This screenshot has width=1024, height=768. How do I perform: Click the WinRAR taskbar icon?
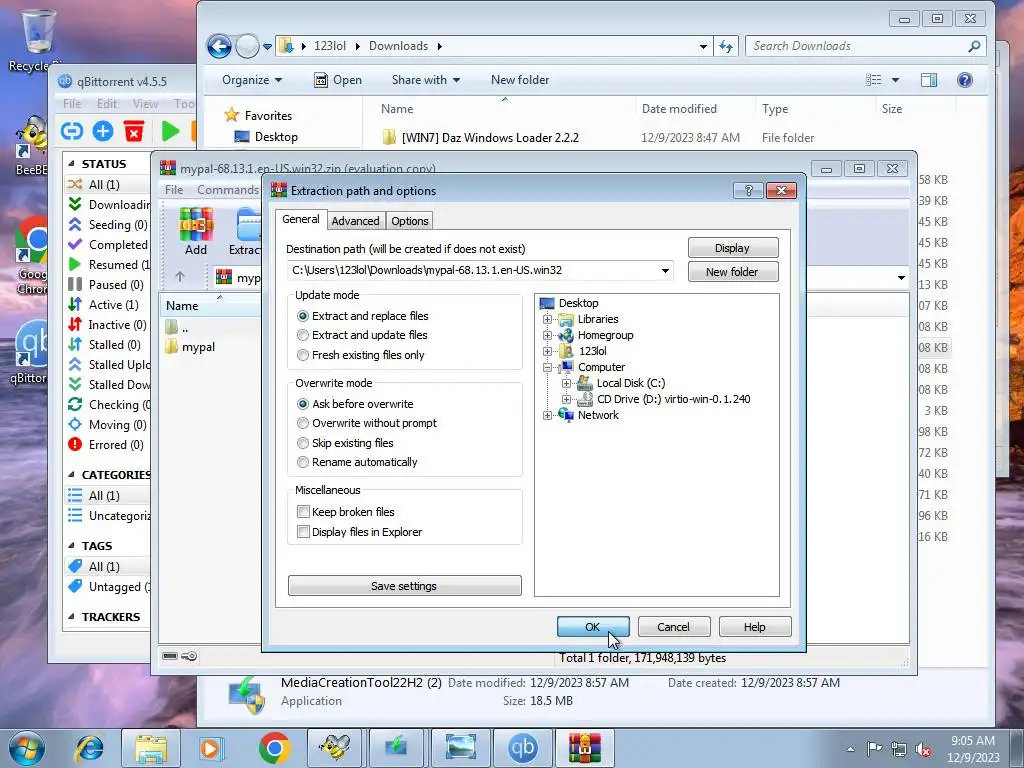pyautogui.click(x=584, y=748)
